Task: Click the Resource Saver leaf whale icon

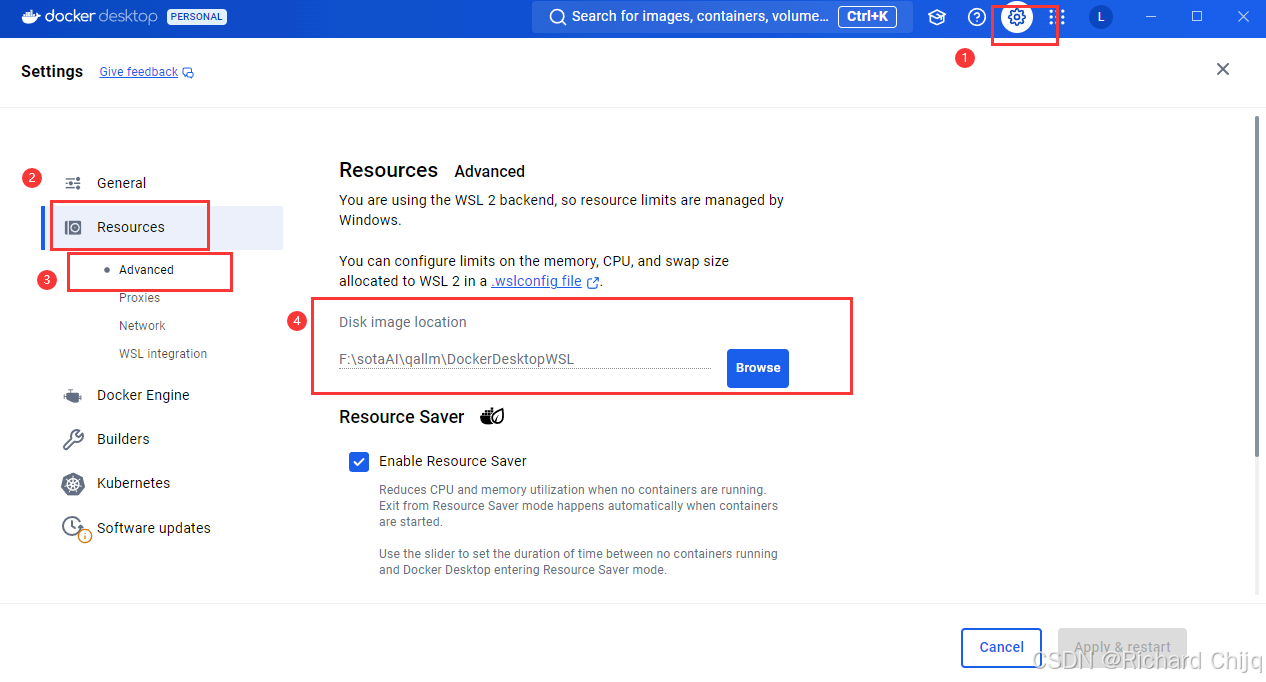Action: (x=492, y=417)
